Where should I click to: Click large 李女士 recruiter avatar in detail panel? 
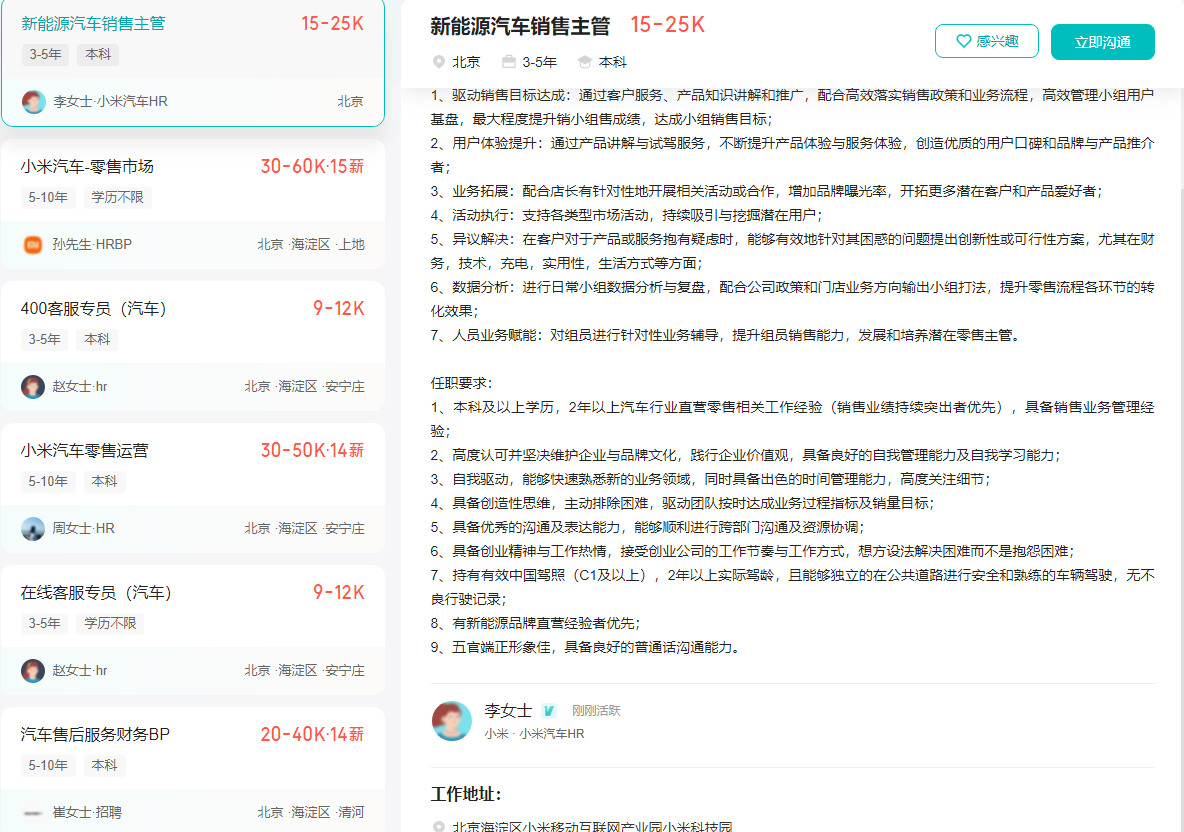[452, 720]
